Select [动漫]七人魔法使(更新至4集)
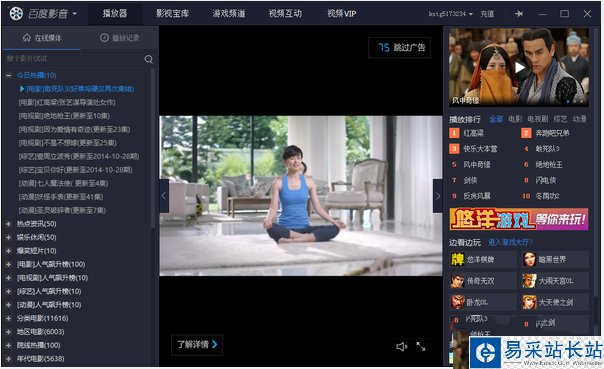Viewport: 604px width, 369px height. click(63, 183)
